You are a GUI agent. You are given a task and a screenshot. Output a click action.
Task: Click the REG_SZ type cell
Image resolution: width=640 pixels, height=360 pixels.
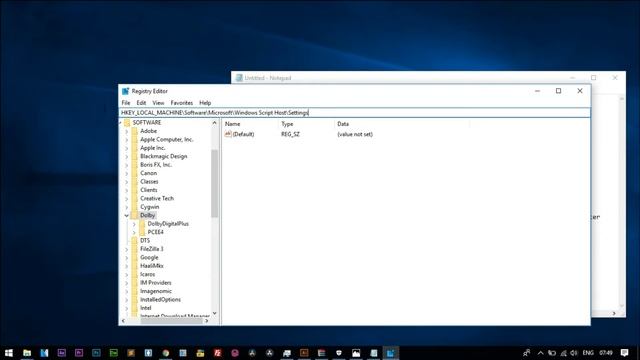(290, 134)
